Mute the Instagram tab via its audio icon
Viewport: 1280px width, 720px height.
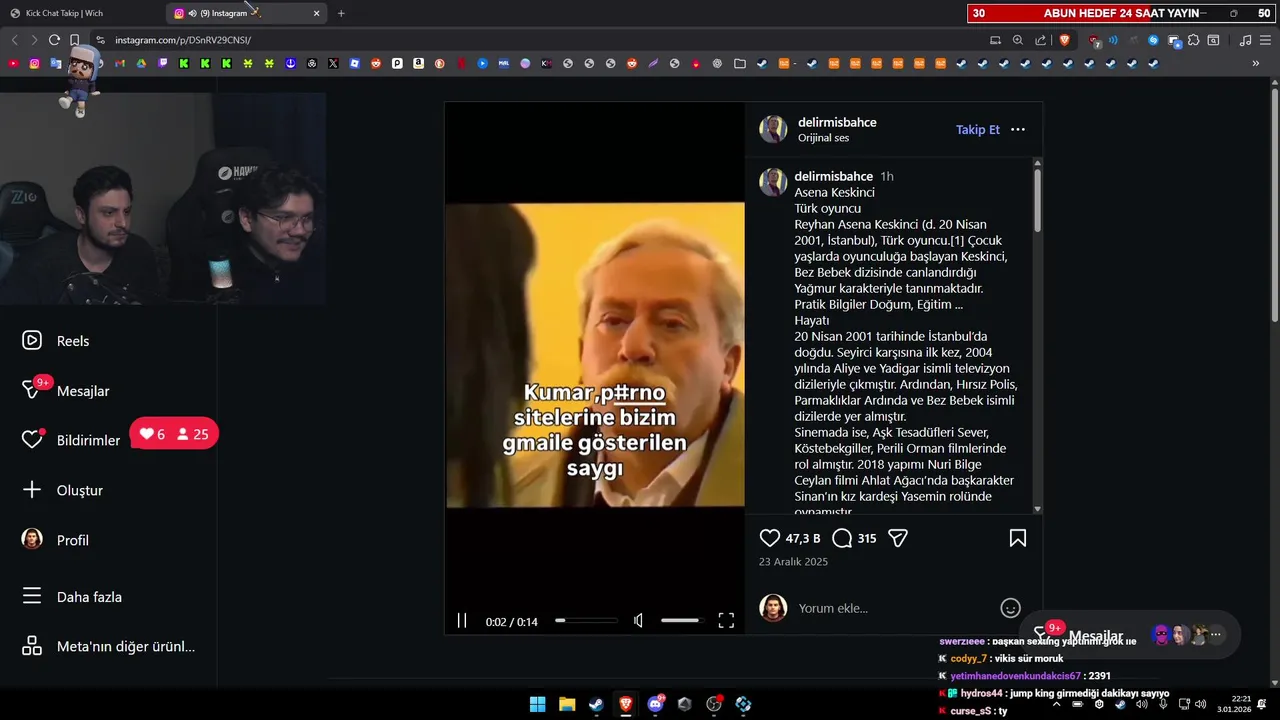[192, 13]
